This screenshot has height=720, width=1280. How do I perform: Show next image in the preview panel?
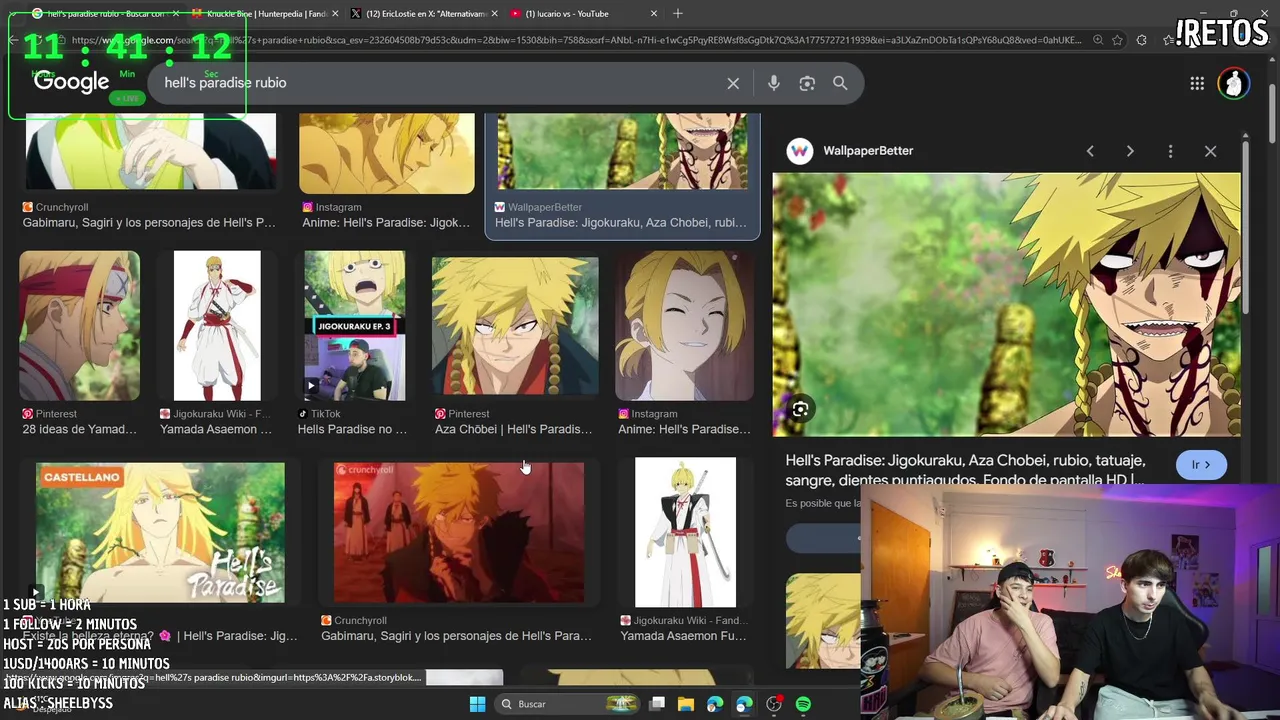[1130, 151]
